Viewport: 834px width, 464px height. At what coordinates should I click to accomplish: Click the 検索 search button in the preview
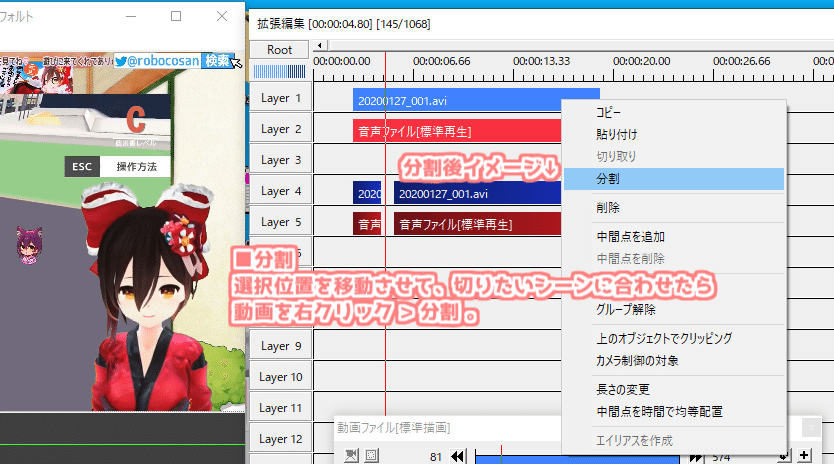pos(218,61)
